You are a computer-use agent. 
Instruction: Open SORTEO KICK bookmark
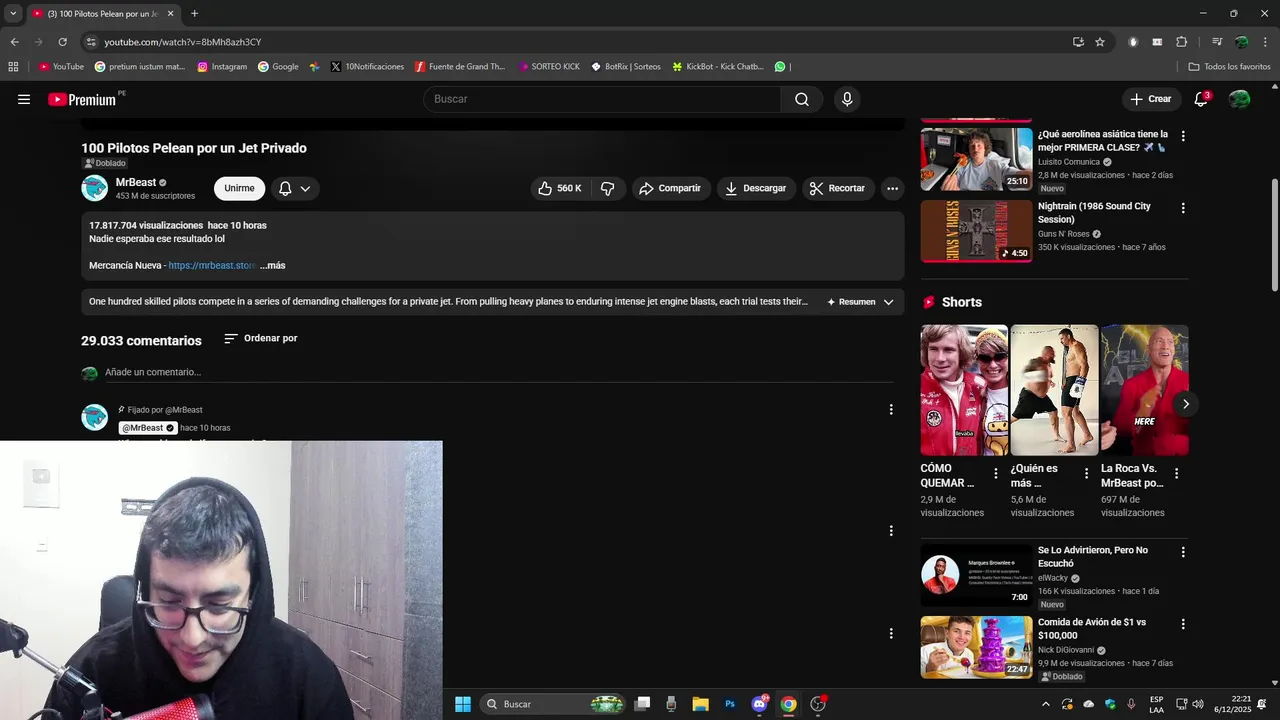pyautogui.click(x=549, y=67)
